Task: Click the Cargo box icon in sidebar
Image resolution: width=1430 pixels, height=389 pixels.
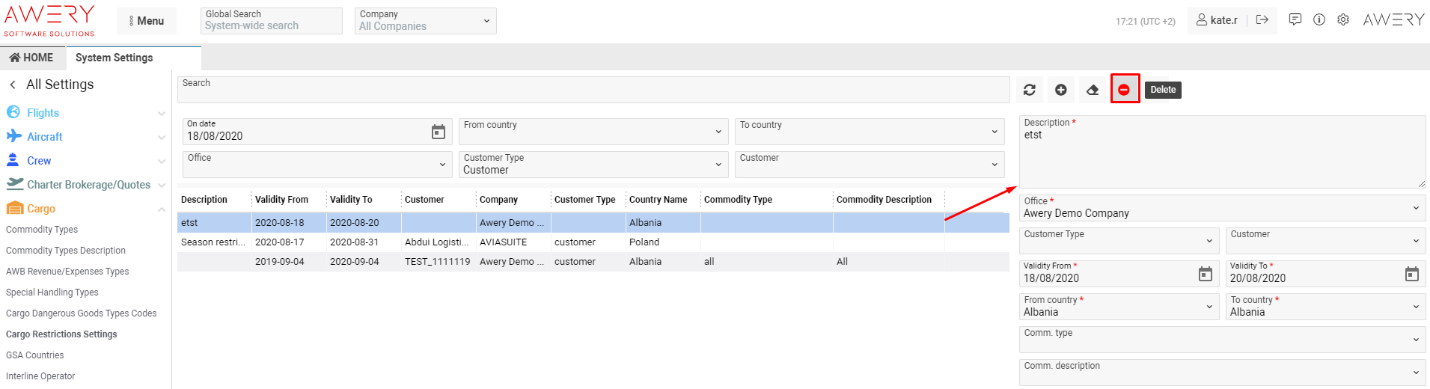Action: 14,208
